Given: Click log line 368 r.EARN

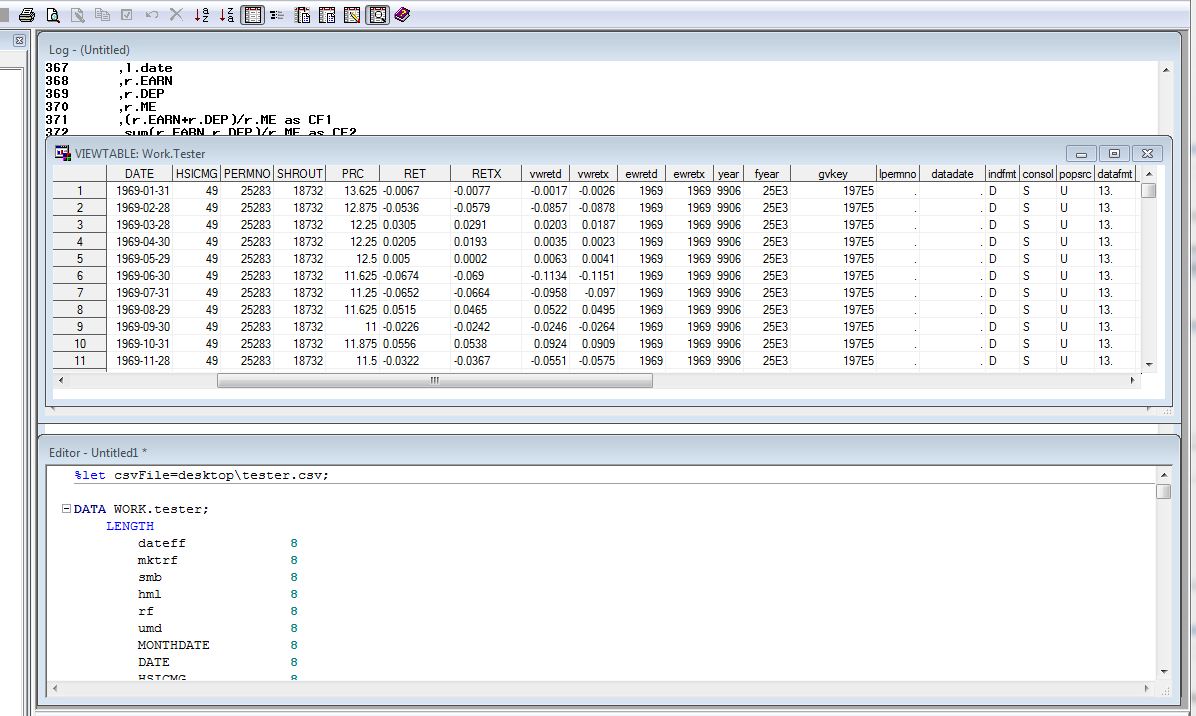Looking at the screenshot, I should 145,81.
